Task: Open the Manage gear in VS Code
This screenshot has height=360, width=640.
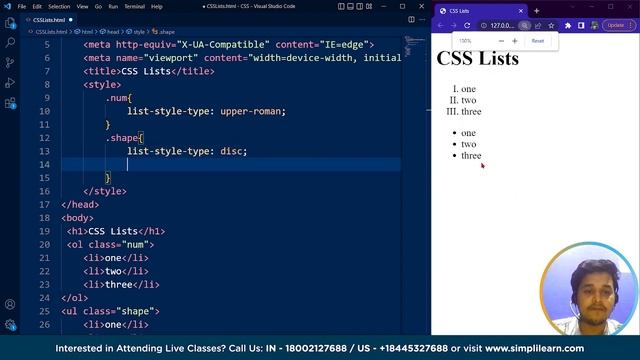Action: [10, 324]
